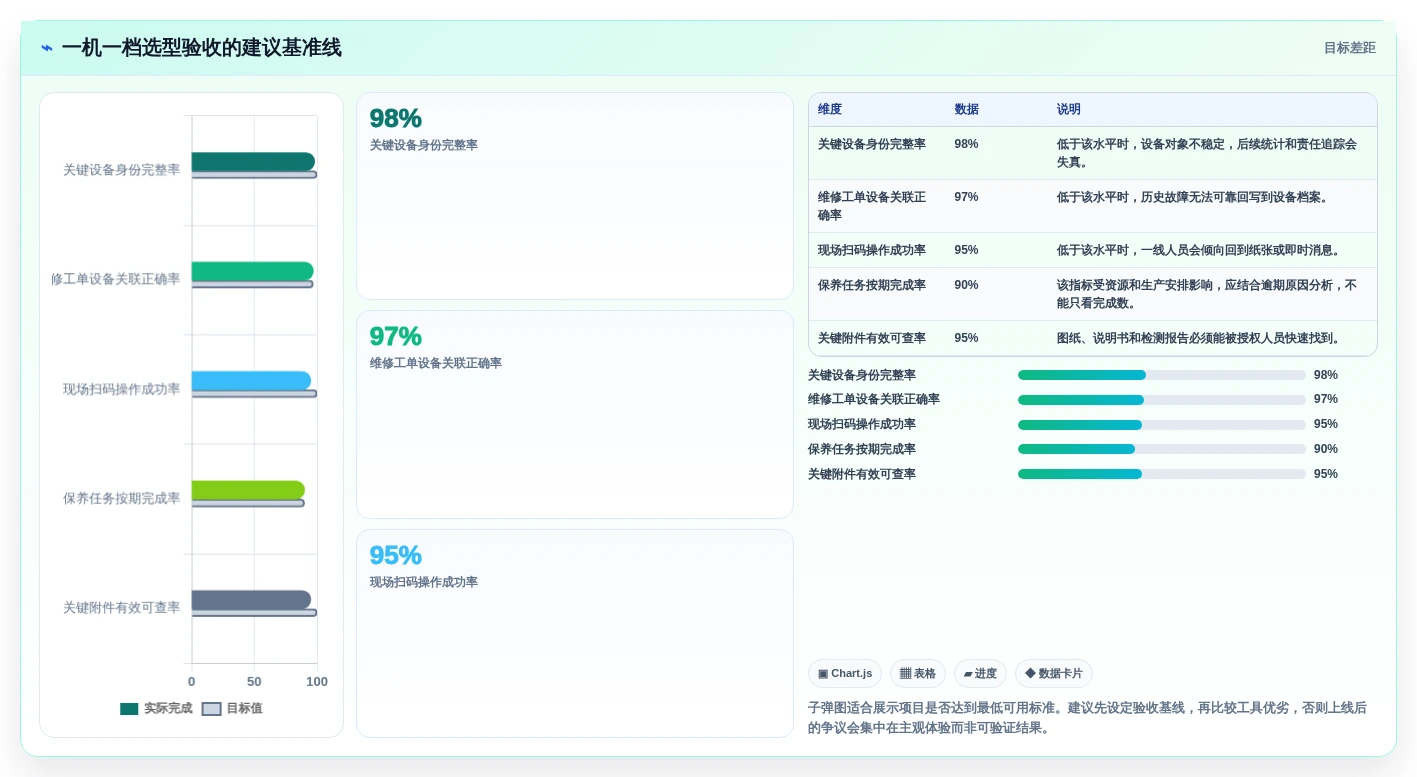1417x777 pixels.
Task: Open the 97% 维修工单设备关联正确率 card
Action: [575, 414]
